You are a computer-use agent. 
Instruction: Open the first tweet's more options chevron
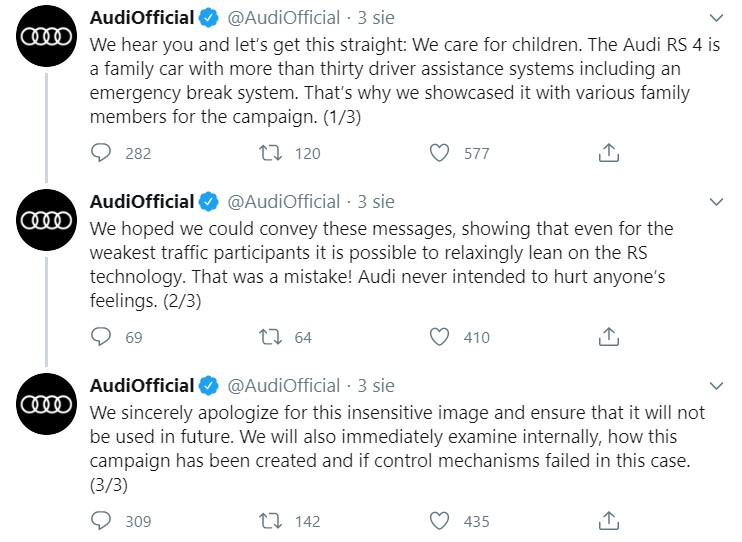(x=716, y=19)
